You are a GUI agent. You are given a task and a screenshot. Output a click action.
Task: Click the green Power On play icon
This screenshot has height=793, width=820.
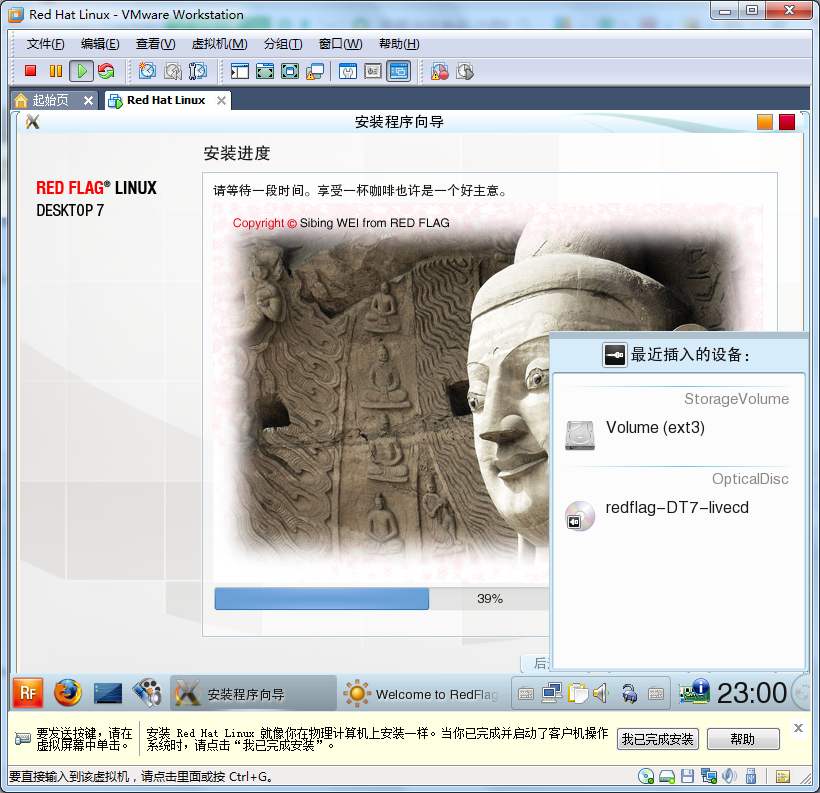coord(82,71)
